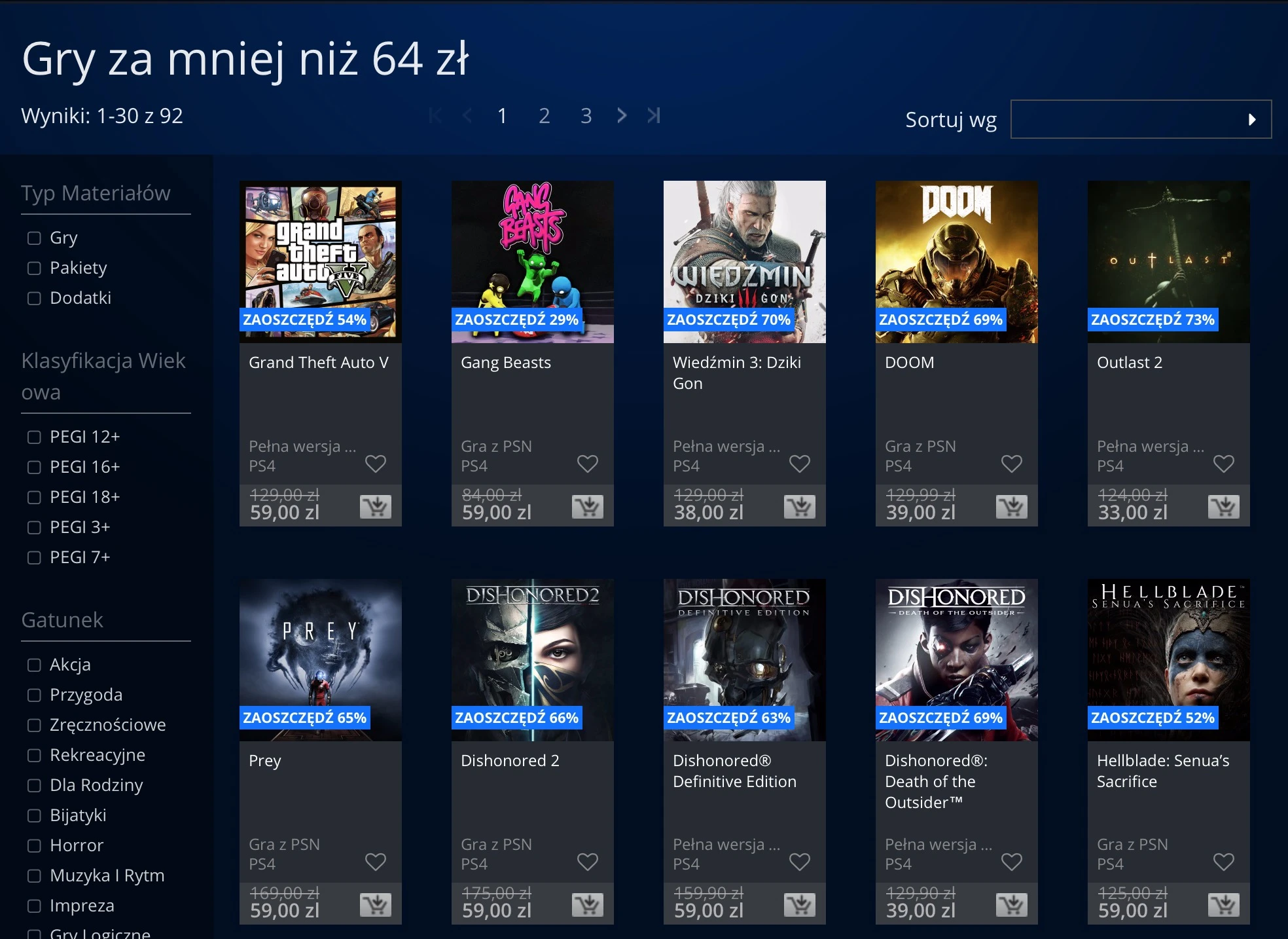Open the Gang Beasts cover art
Viewport: 1288px width, 939px height.
pyautogui.click(x=533, y=262)
